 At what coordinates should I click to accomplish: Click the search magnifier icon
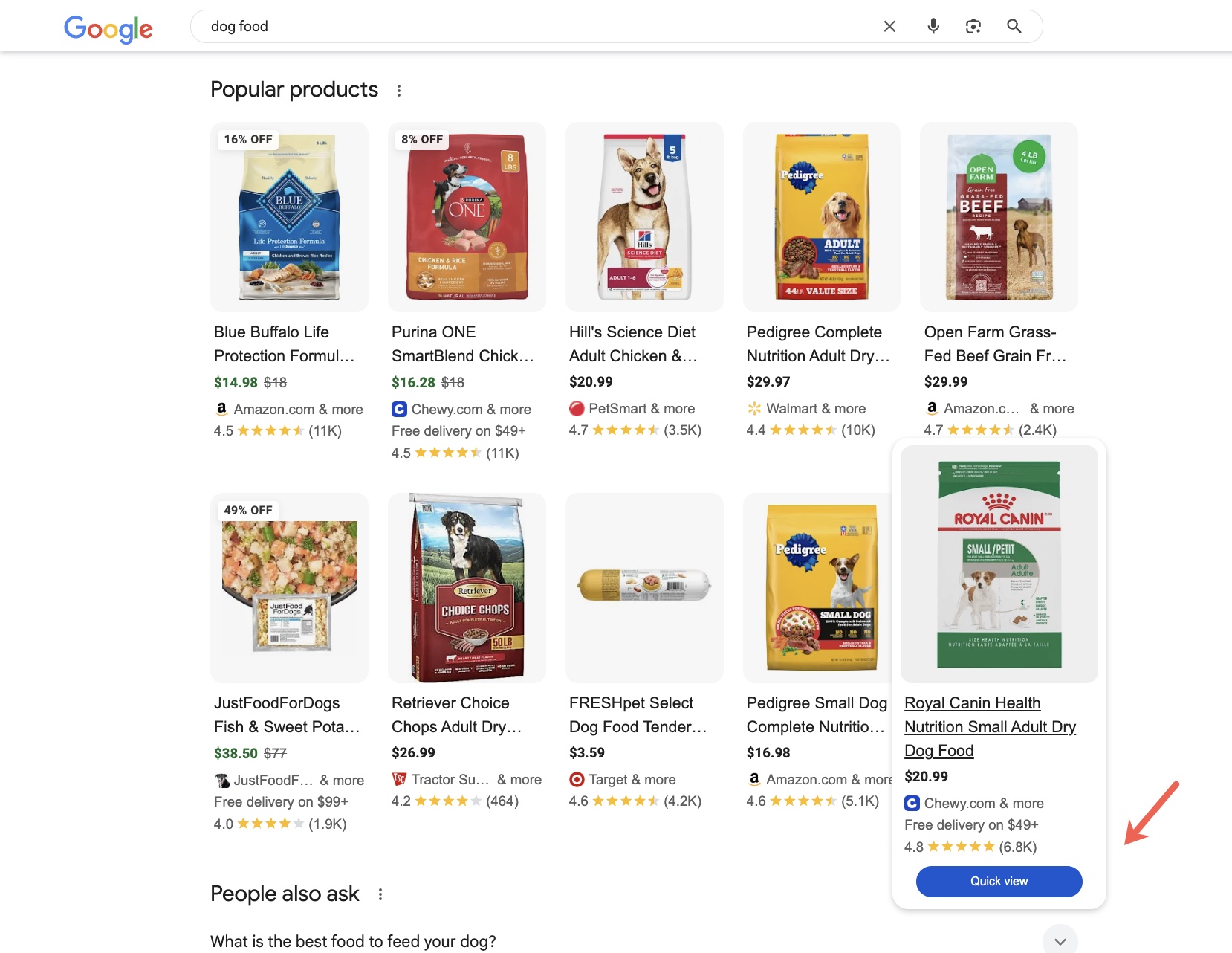[x=1014, y=25]
